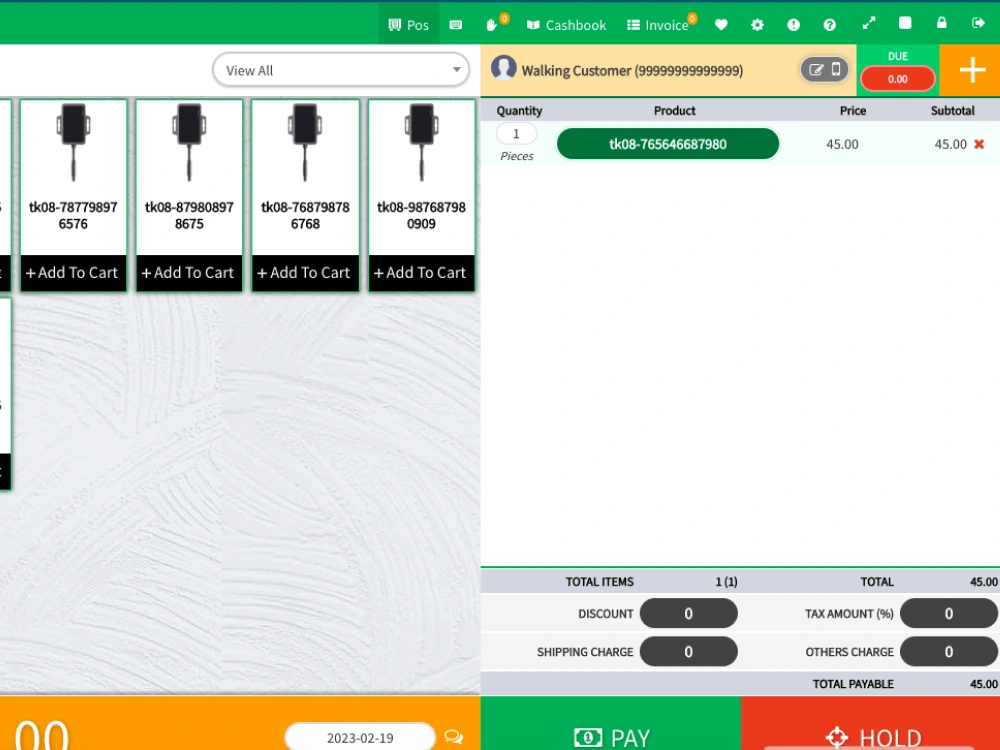Click the white square icon in the top bar
Image resolution: width=1000 pixels, height=750 pixels.
[905, 24]
